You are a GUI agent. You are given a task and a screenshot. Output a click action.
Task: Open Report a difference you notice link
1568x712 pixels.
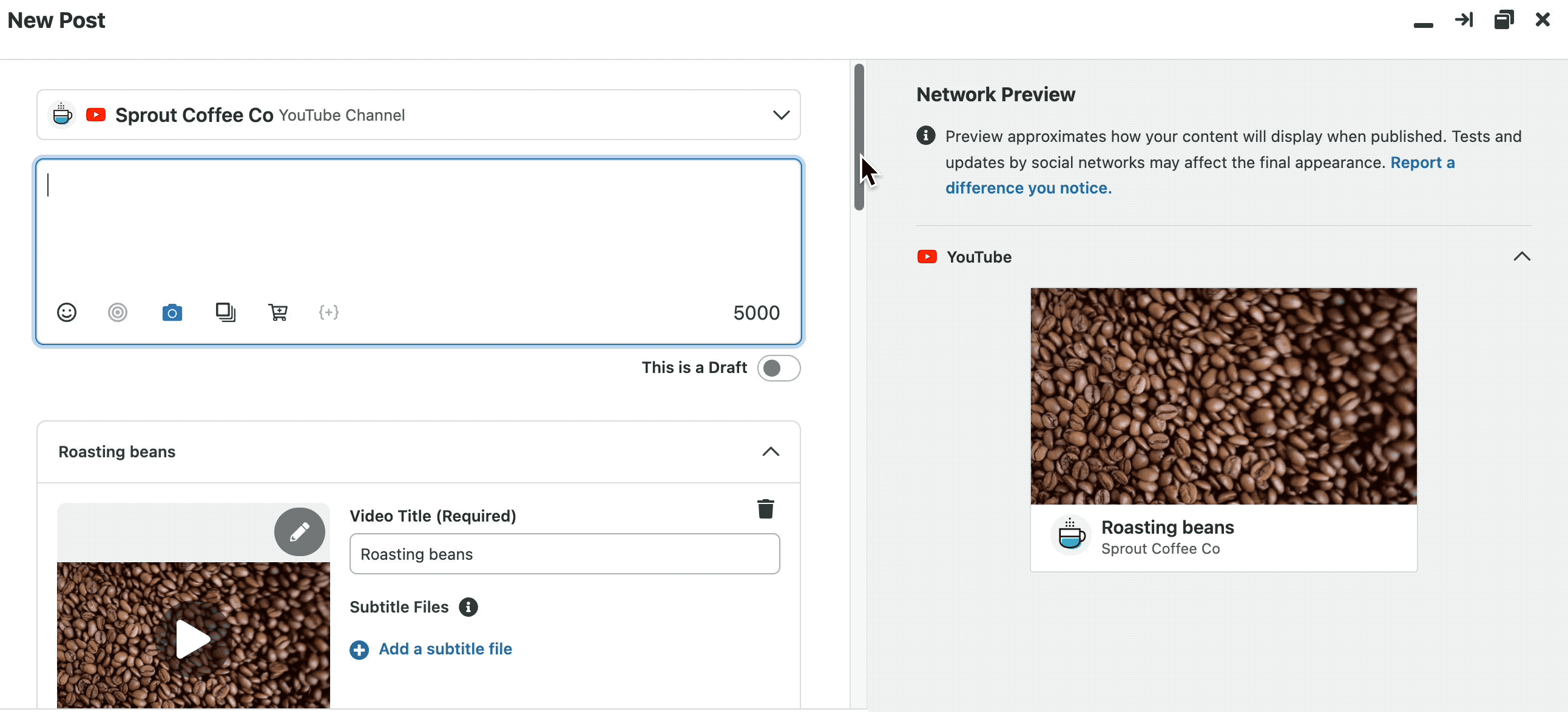(x=1200, y=175)
